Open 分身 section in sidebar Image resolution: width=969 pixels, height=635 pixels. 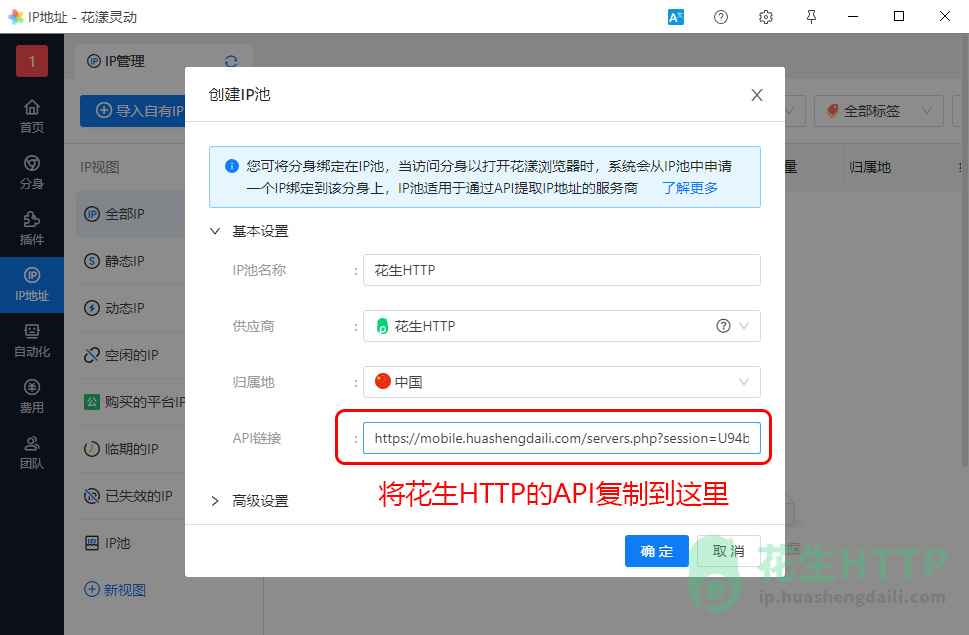point(32,172)
